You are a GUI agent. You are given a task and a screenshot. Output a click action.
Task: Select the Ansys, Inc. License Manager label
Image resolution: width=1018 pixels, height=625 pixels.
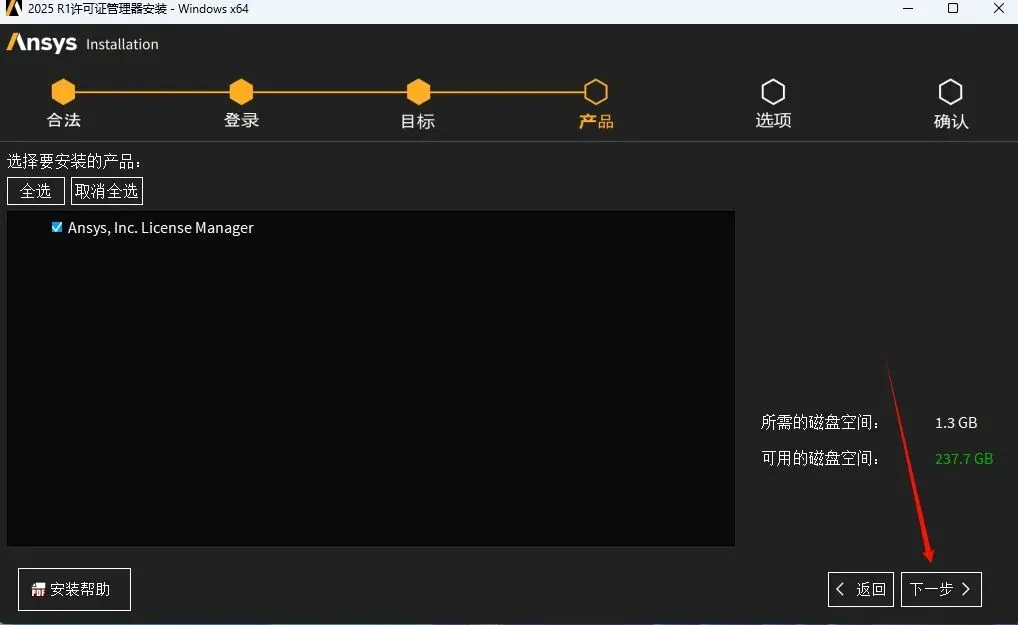[160, 228]
